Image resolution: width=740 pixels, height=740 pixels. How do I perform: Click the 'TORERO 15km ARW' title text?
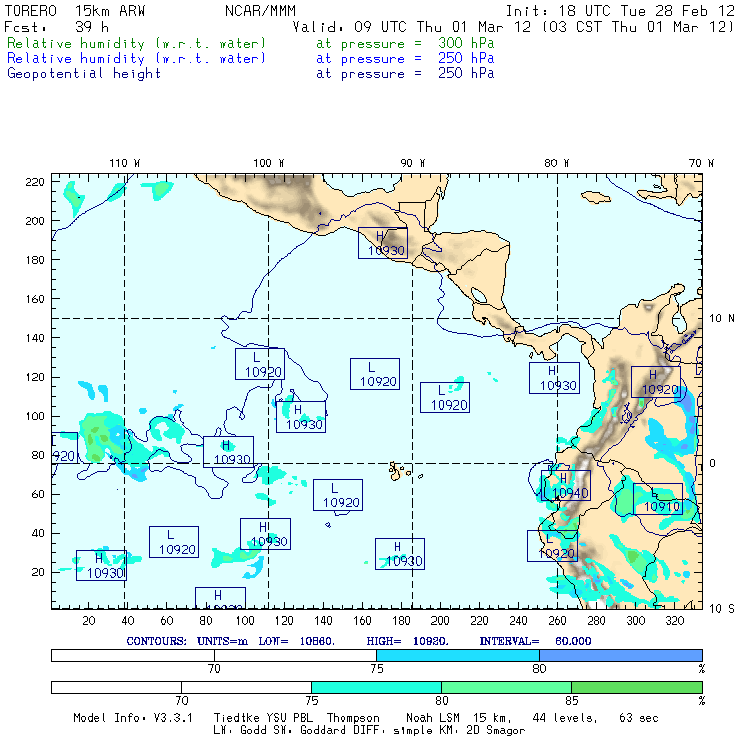(75, 11)
